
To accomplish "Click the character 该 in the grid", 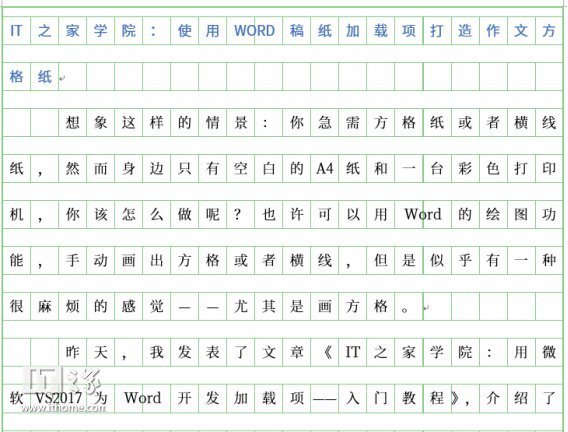I will coord(100,214).
